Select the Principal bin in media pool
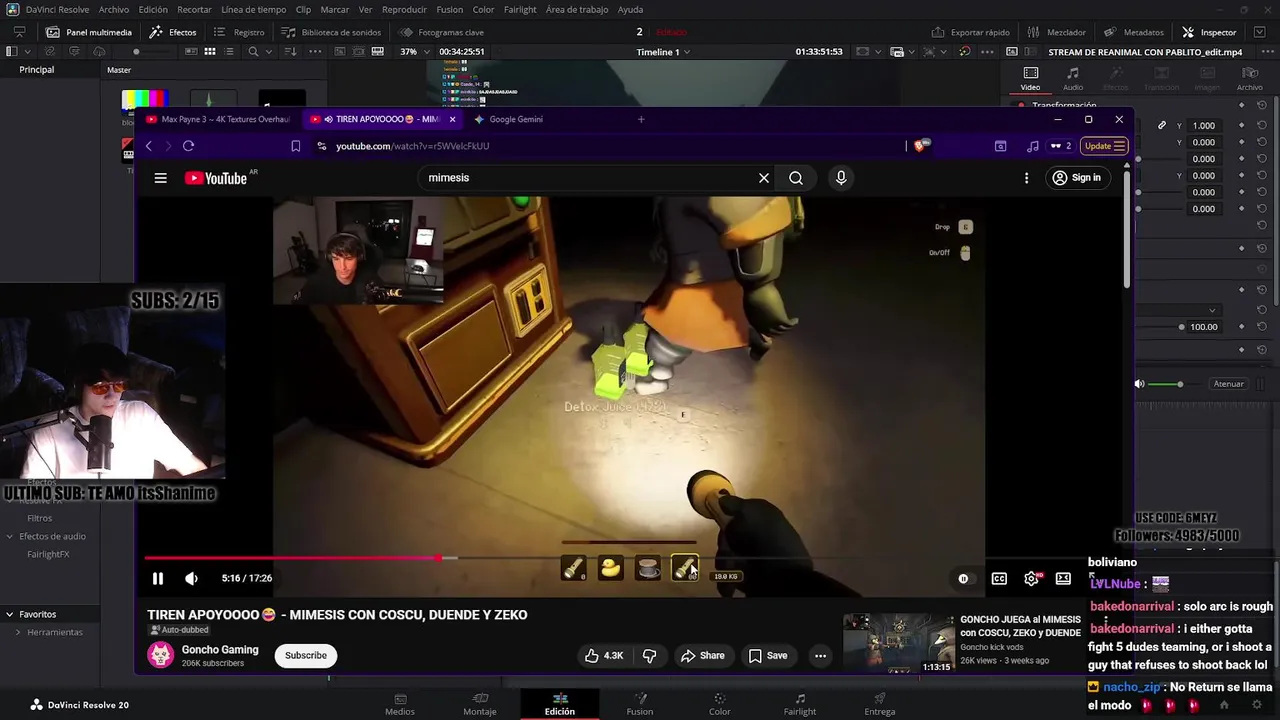This screenshot has height=720, width=1280. [x=37, y=70]
